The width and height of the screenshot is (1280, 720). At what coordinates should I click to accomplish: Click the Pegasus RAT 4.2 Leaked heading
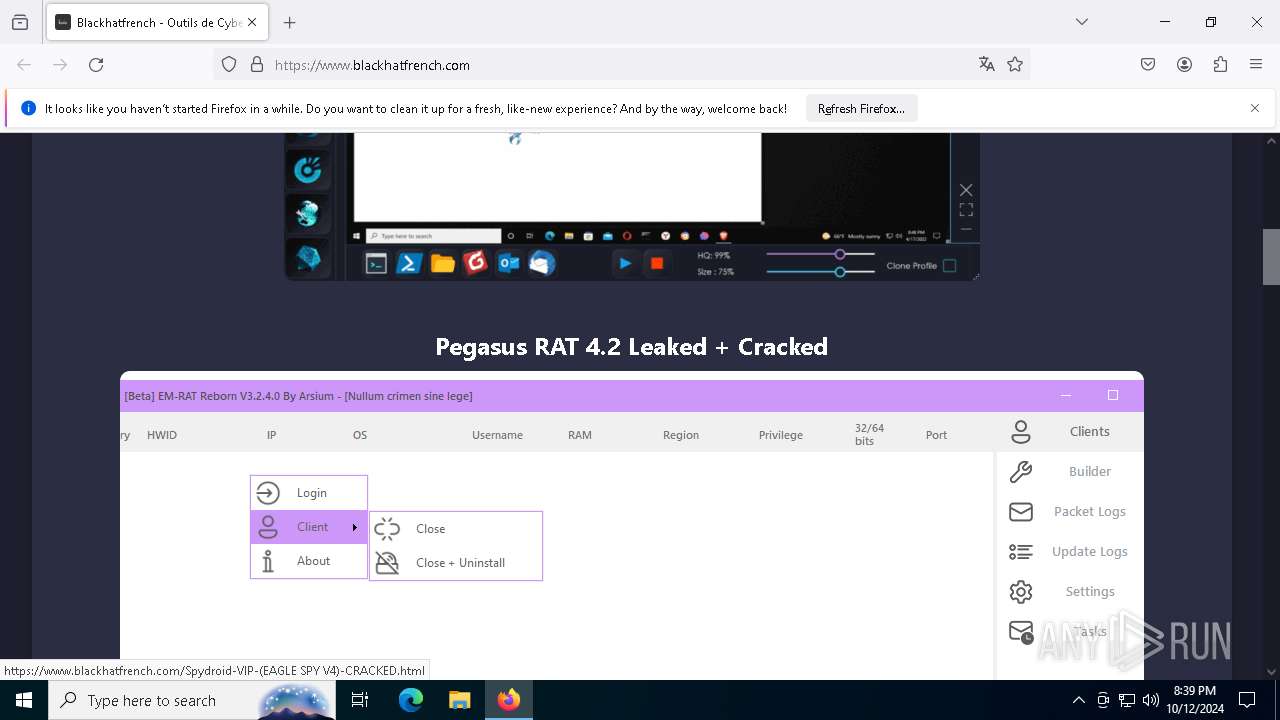631,346
